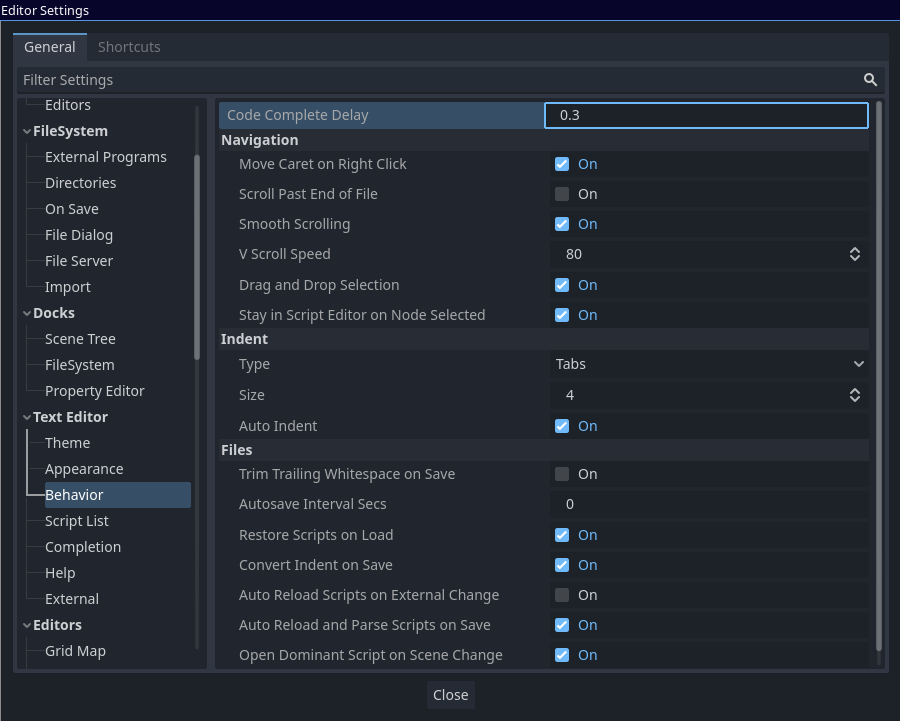
Task: Click the Close button
Action: point(450,694)
